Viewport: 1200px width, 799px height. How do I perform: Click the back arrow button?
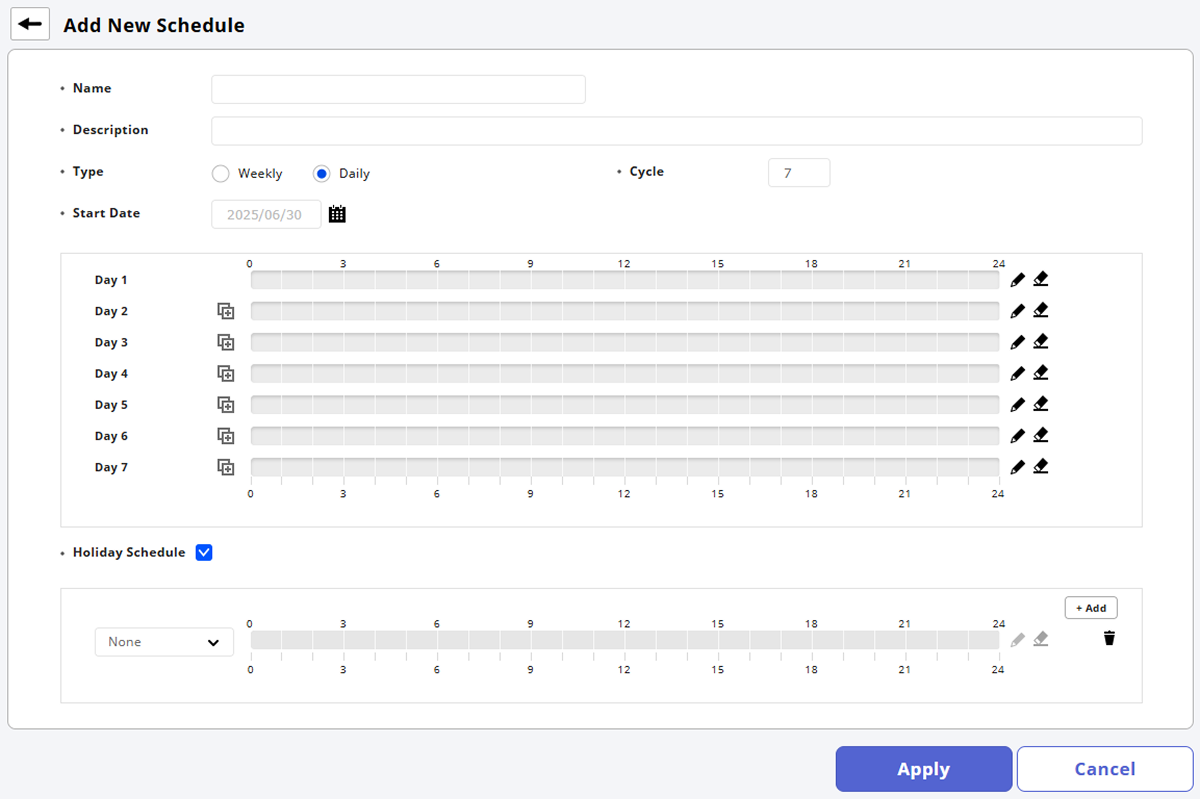[x=30, y=25]
